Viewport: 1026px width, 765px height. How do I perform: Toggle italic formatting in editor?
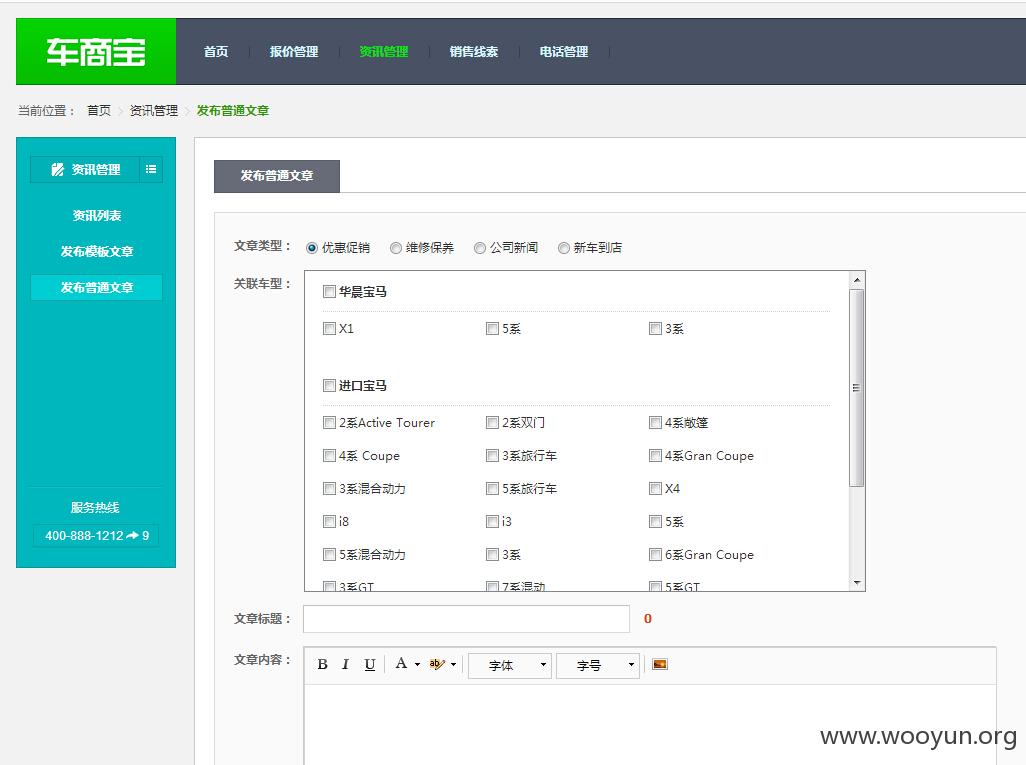click(x=345, y=664)
